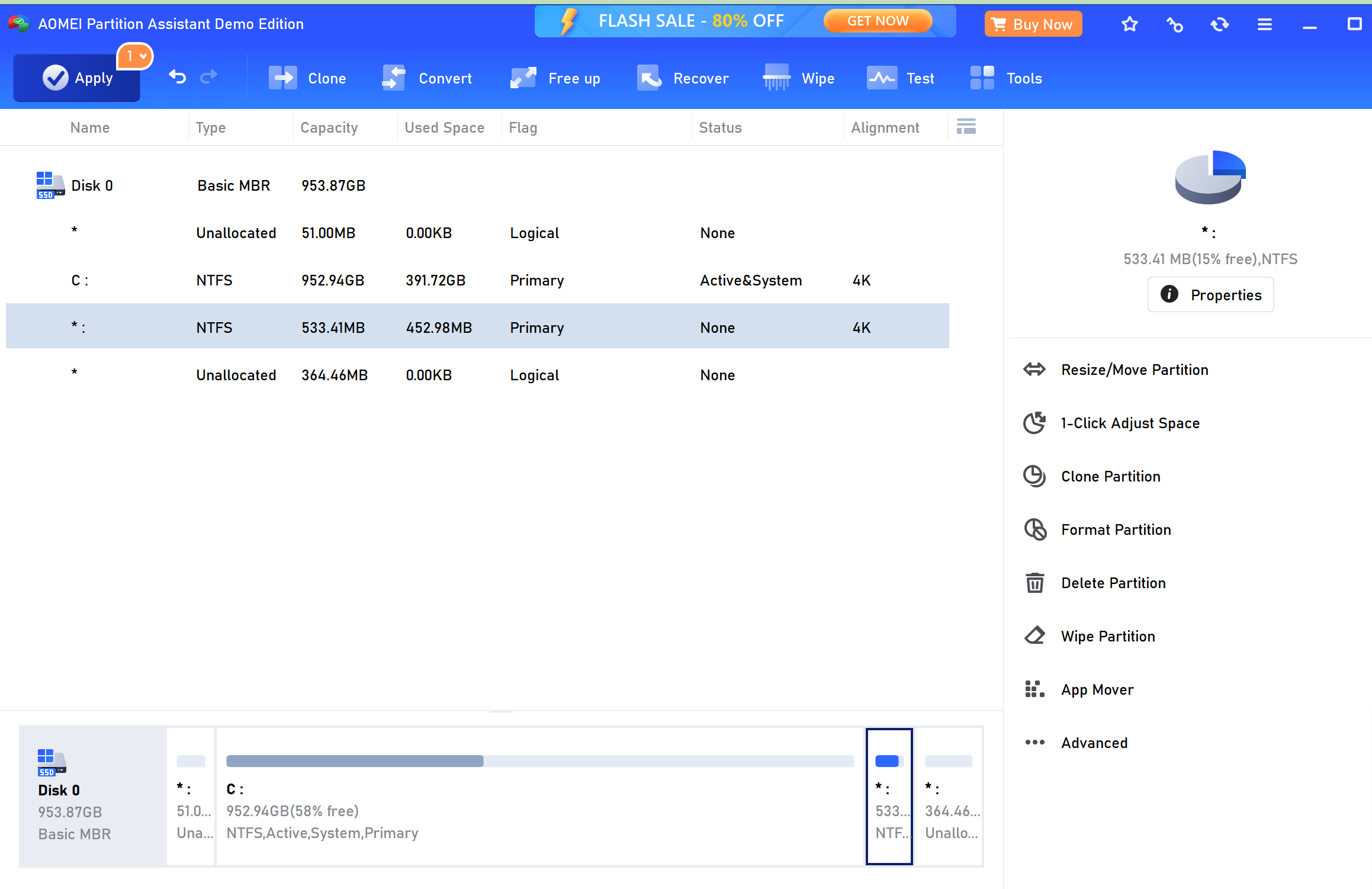Screen dimensions: 1372x889
Task: Click the Alignment column header
Action: click(885, 127)
